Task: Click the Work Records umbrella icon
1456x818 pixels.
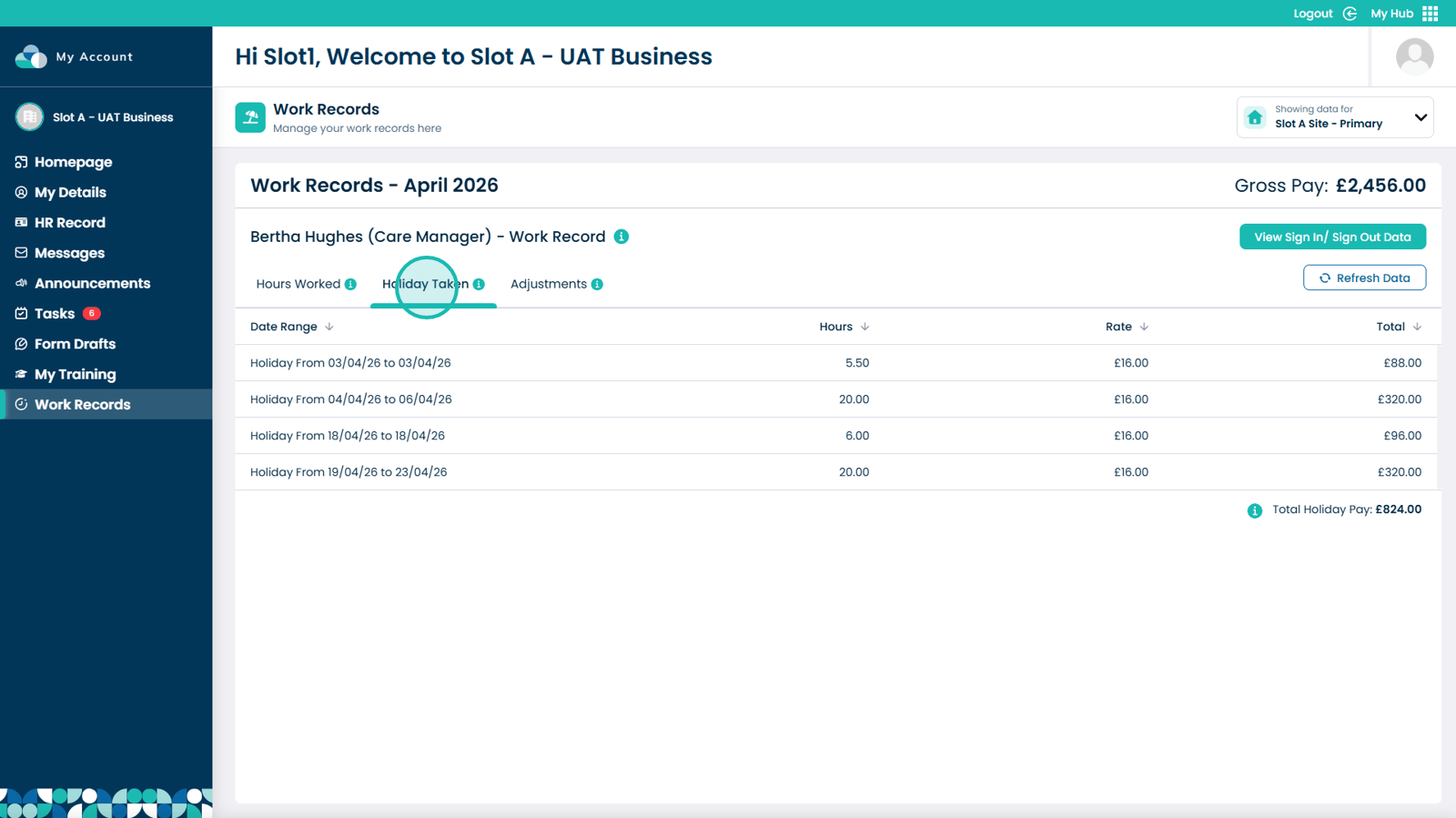Action: [250, 117]
